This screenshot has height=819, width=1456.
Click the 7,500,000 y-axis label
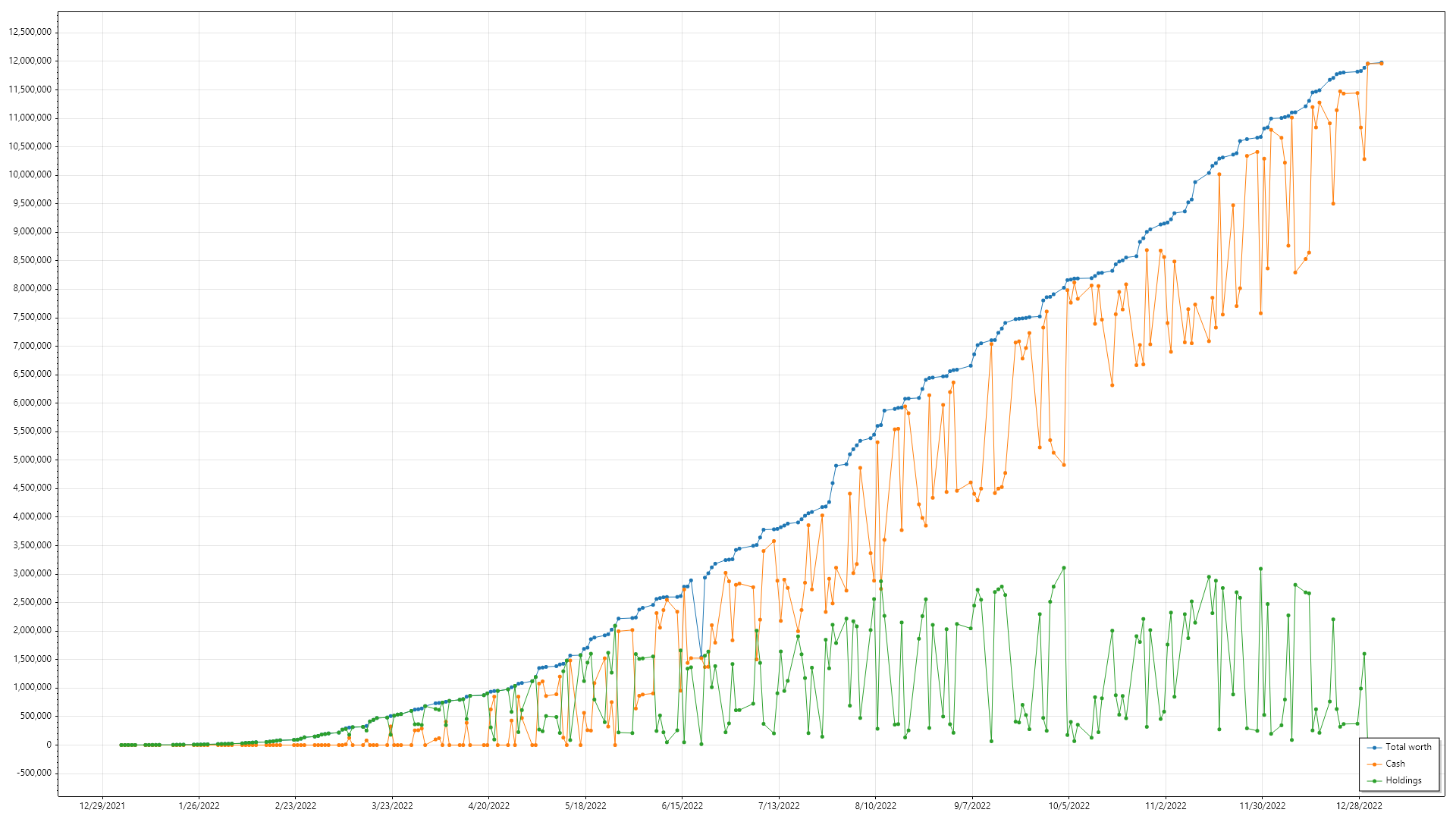[33, 317]
